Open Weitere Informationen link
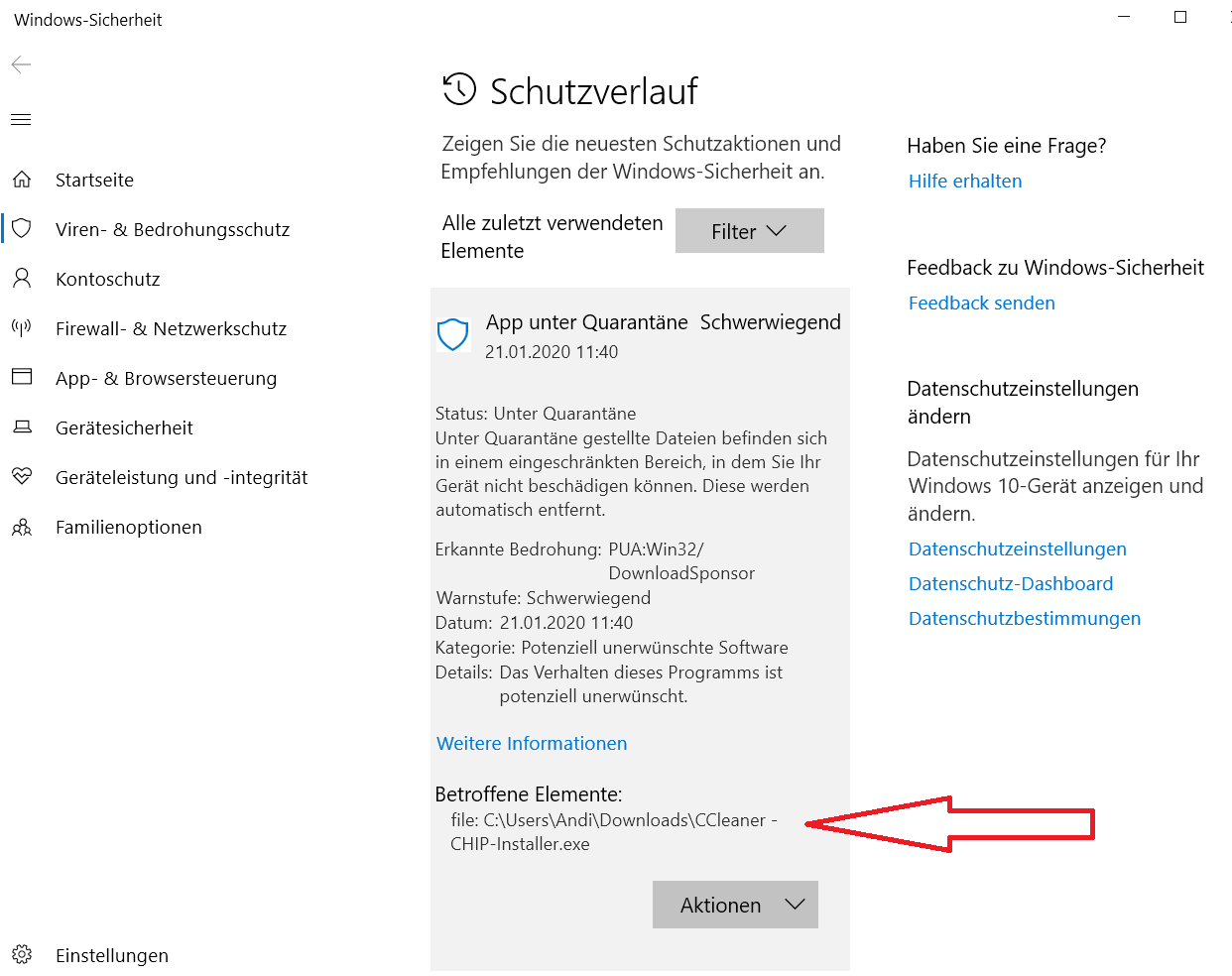 532,744
